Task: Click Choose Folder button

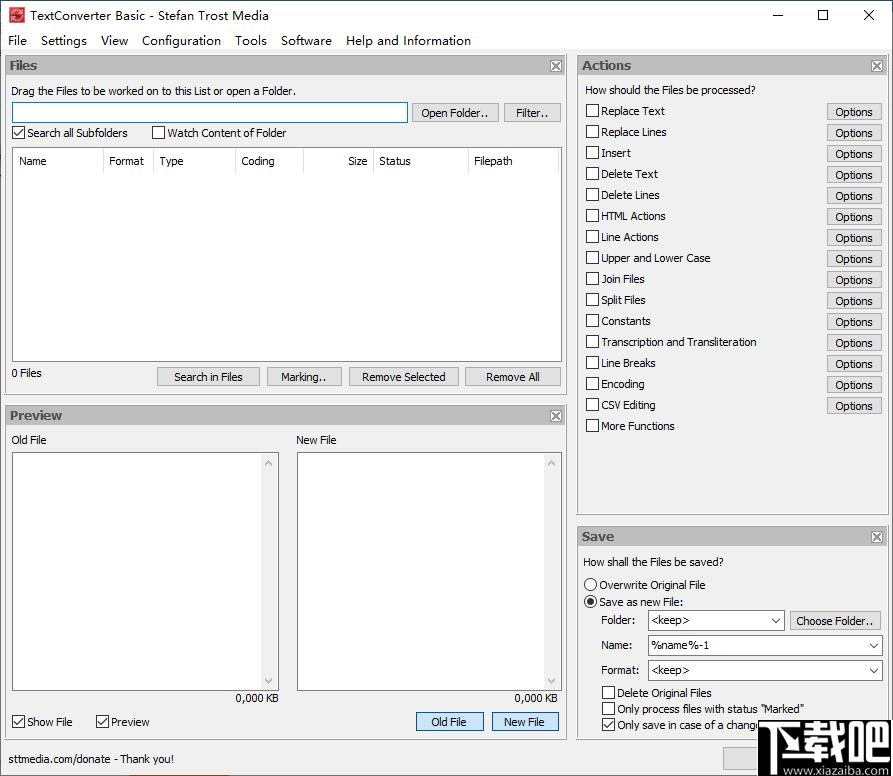Action: (x=835, y=621)
